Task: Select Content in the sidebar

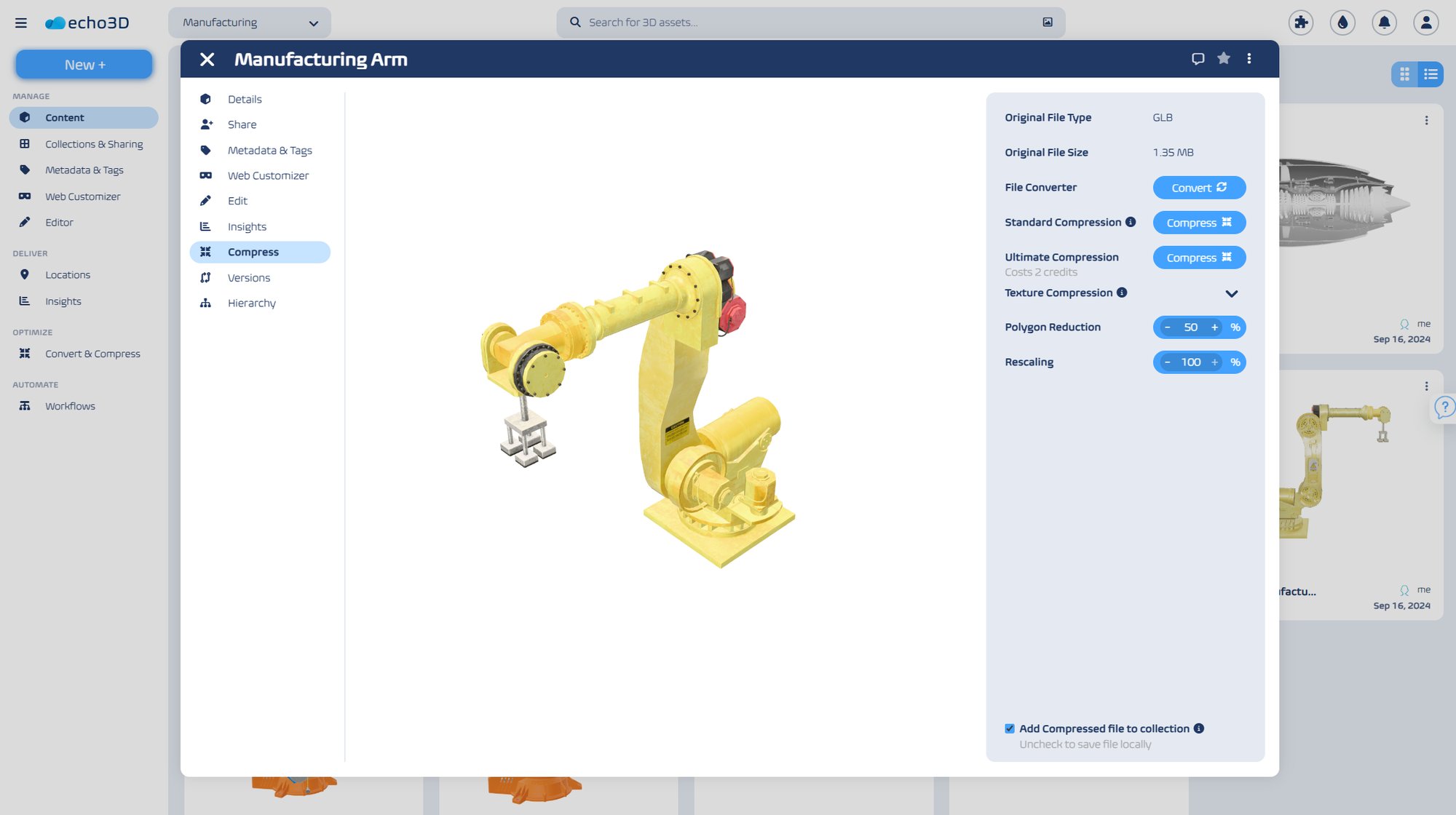Action: [84, 117]
